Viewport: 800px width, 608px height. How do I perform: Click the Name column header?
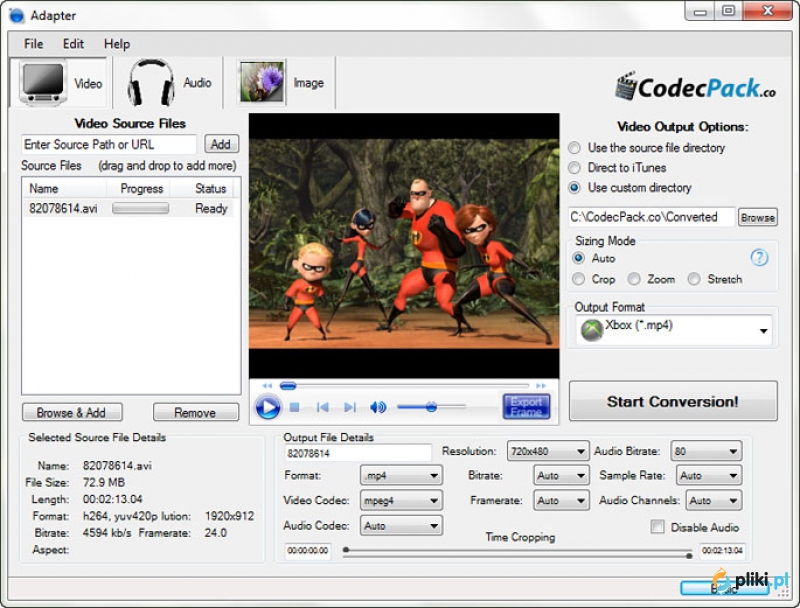coord(65,189)
